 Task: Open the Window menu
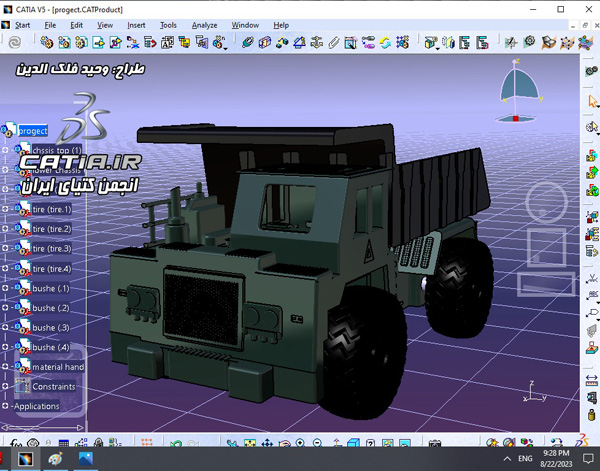(x=245, y=25)
